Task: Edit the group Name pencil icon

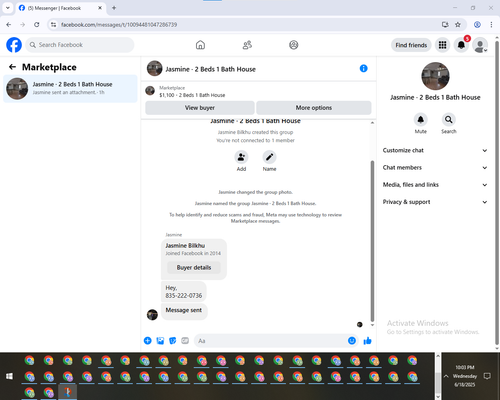Action: click(269, 157)
